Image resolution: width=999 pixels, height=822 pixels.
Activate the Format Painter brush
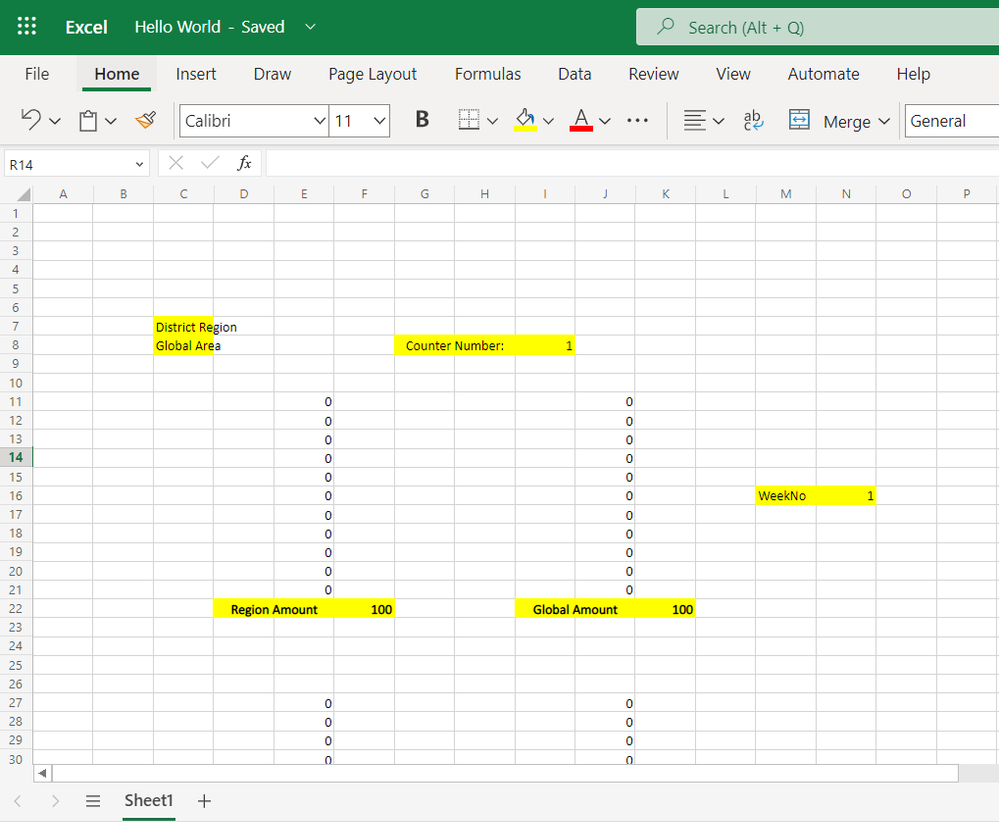pos(146,120)
